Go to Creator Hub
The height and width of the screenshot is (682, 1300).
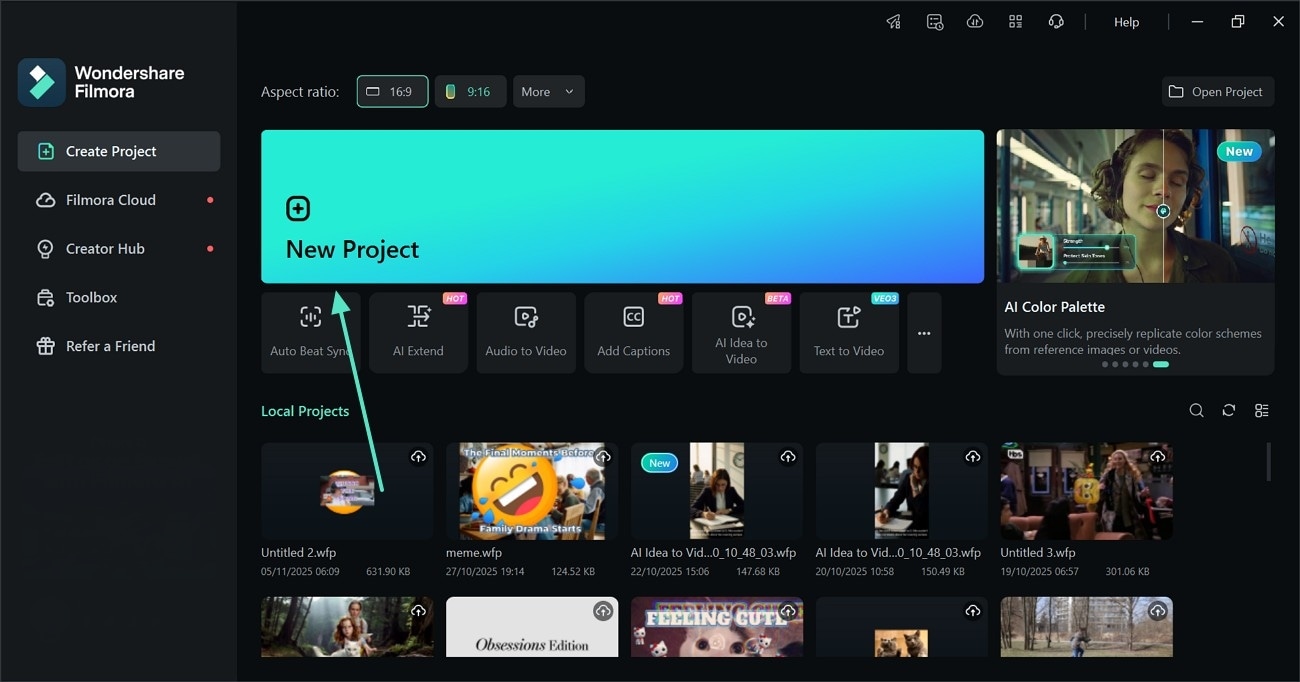pos(119,249)
